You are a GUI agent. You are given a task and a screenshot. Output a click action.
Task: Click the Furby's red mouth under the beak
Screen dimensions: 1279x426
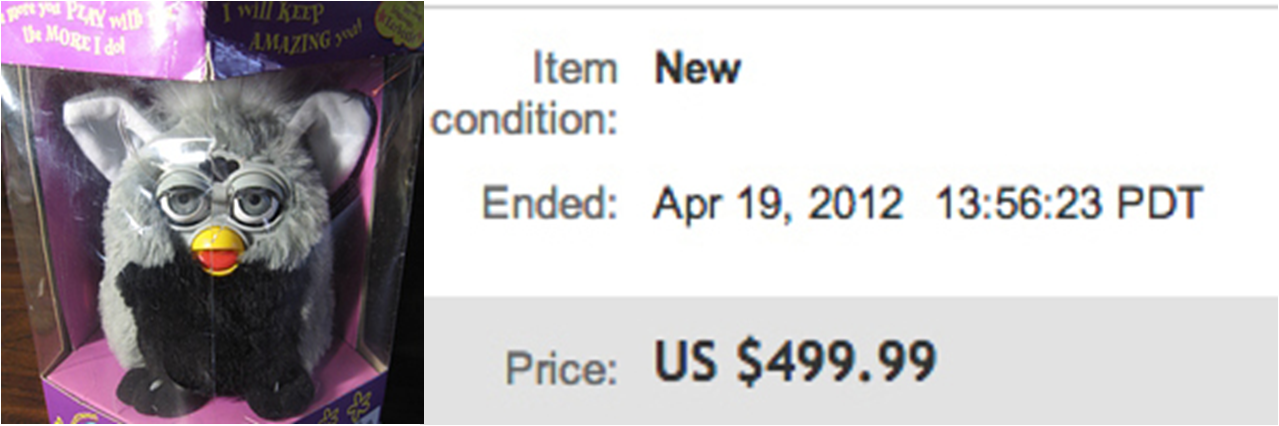coord(216,263)
